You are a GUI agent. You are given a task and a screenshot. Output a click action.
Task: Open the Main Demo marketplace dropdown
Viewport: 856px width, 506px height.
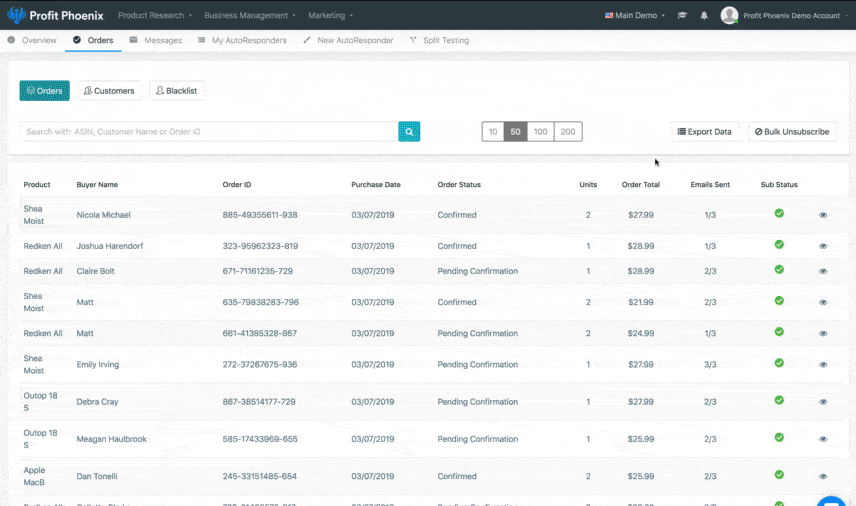tap(635, 16)
